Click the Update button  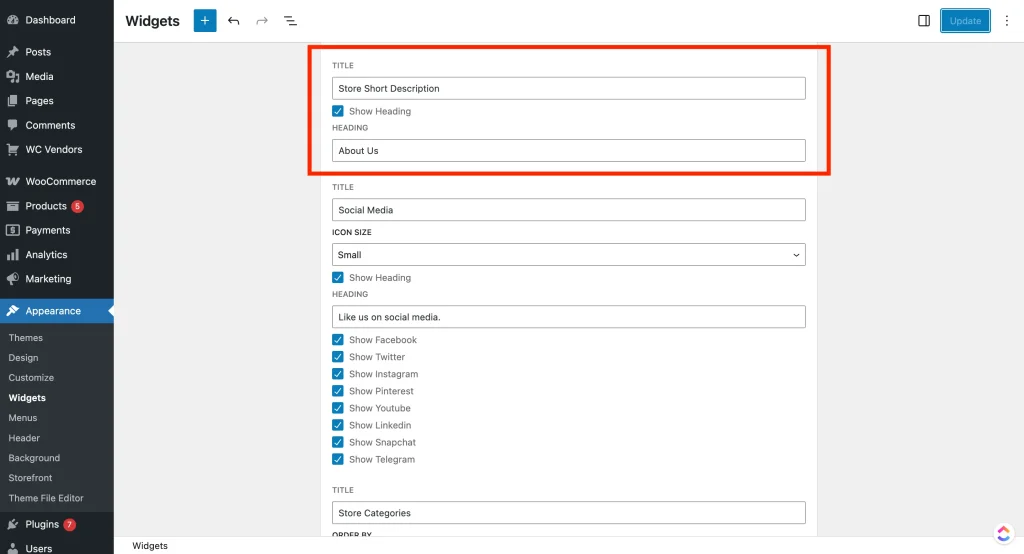pyautogui.click(x=965, y=21)
